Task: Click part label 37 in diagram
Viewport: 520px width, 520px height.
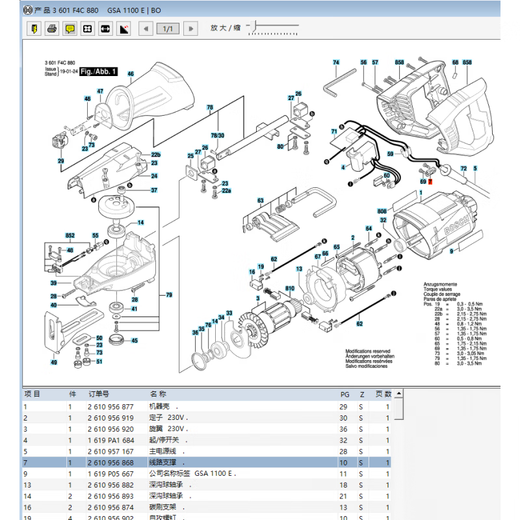Action: 154,190
